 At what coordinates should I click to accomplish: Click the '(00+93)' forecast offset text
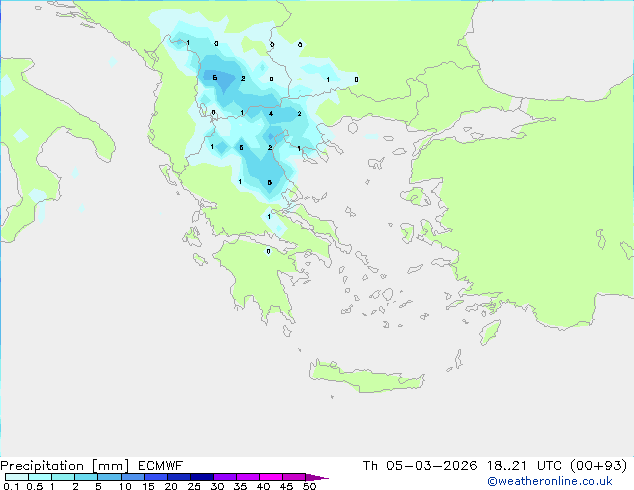(x=599, y=466)
